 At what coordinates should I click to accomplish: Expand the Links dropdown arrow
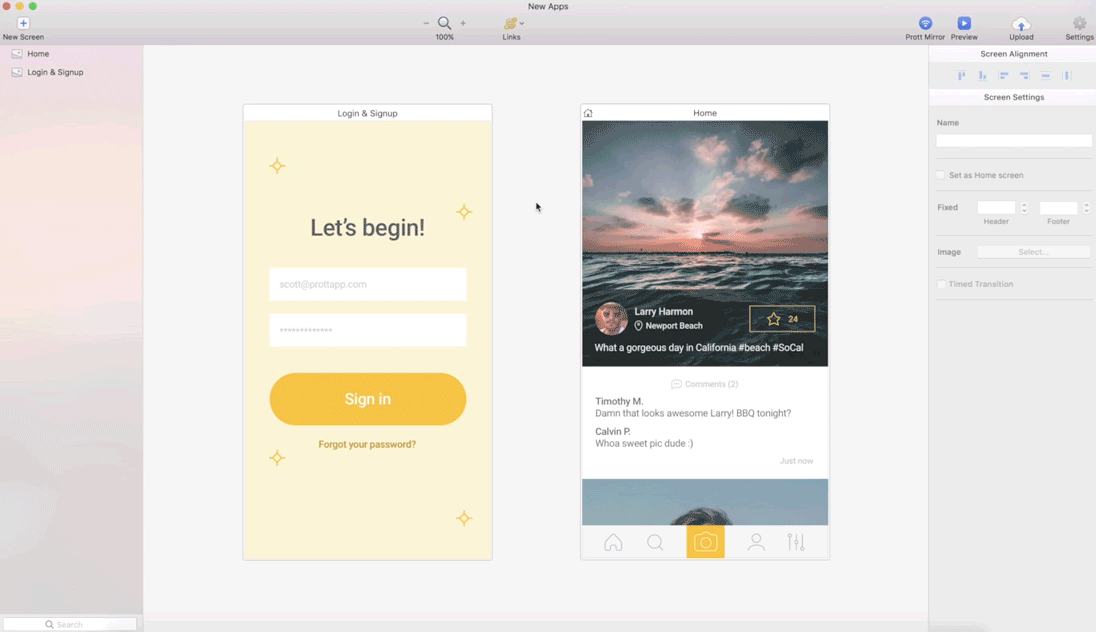[522, 24]
